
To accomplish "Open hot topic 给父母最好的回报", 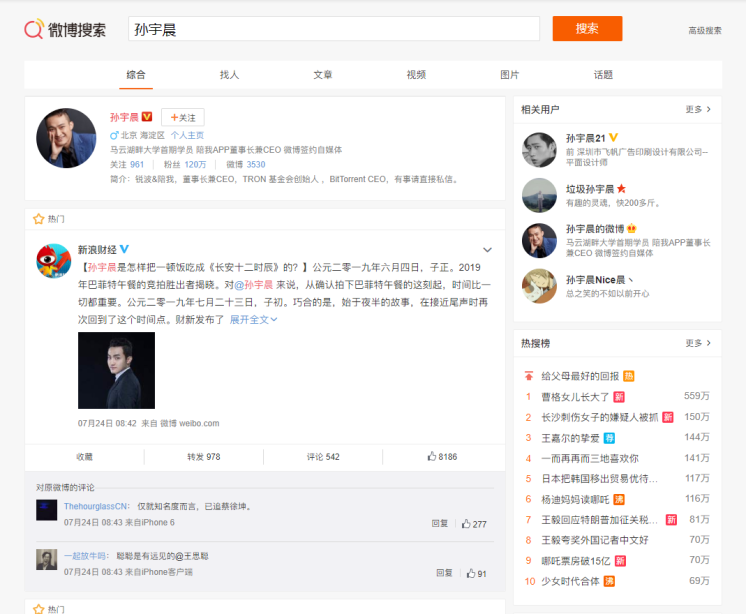I will point(580,376).
